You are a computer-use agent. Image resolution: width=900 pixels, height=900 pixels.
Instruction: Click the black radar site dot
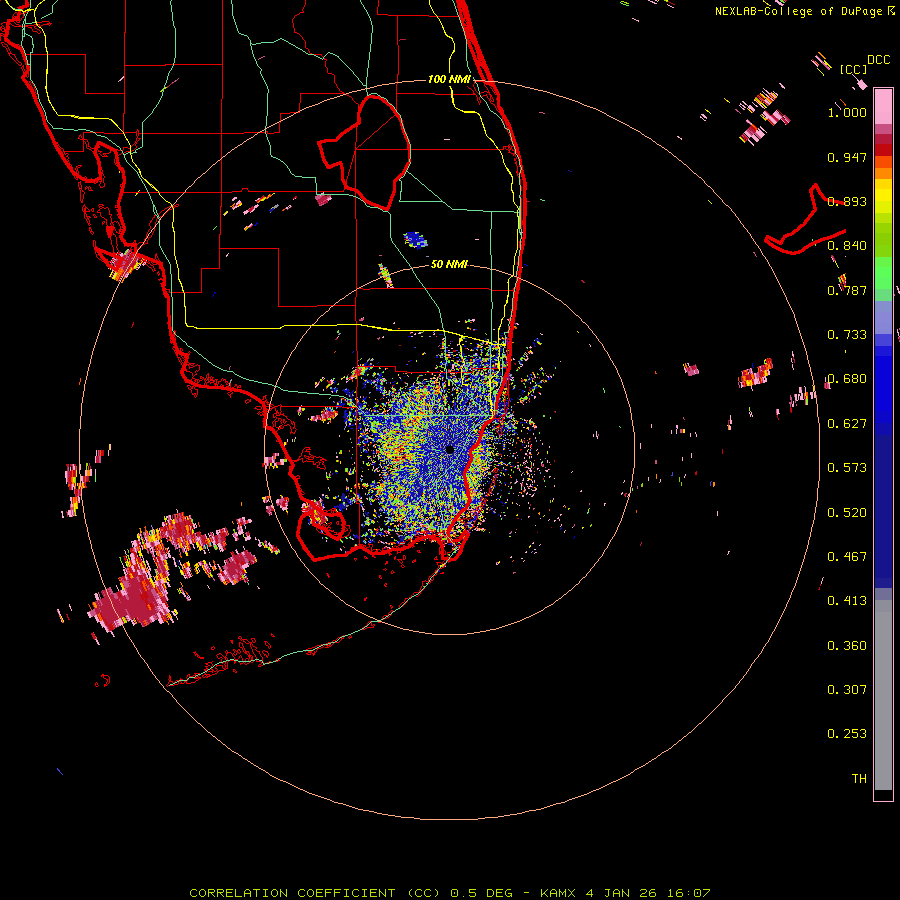click(x=449, y=449)
